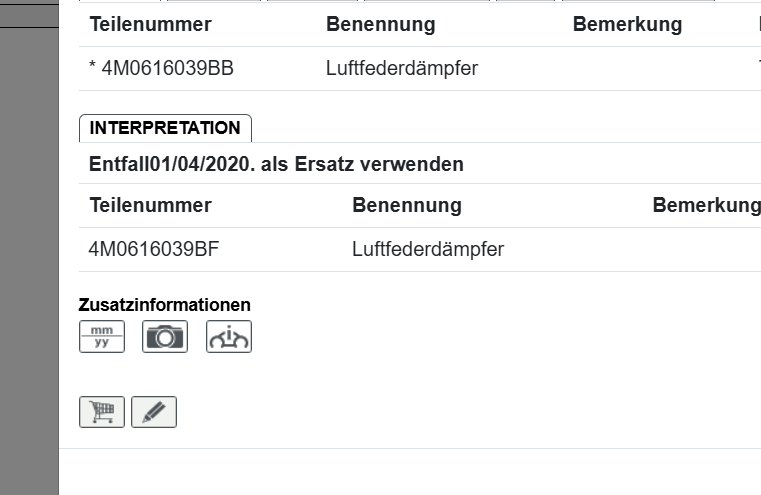Click the vehicle info icon
Screen dimensions: 761x495
229,337
